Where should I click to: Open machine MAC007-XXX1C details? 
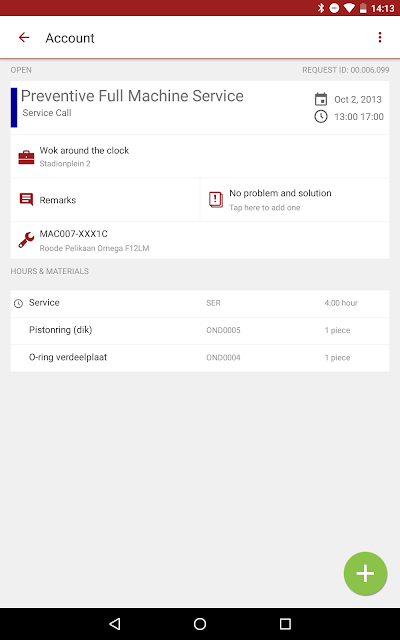pyautogui.click(x=200, y=240)
